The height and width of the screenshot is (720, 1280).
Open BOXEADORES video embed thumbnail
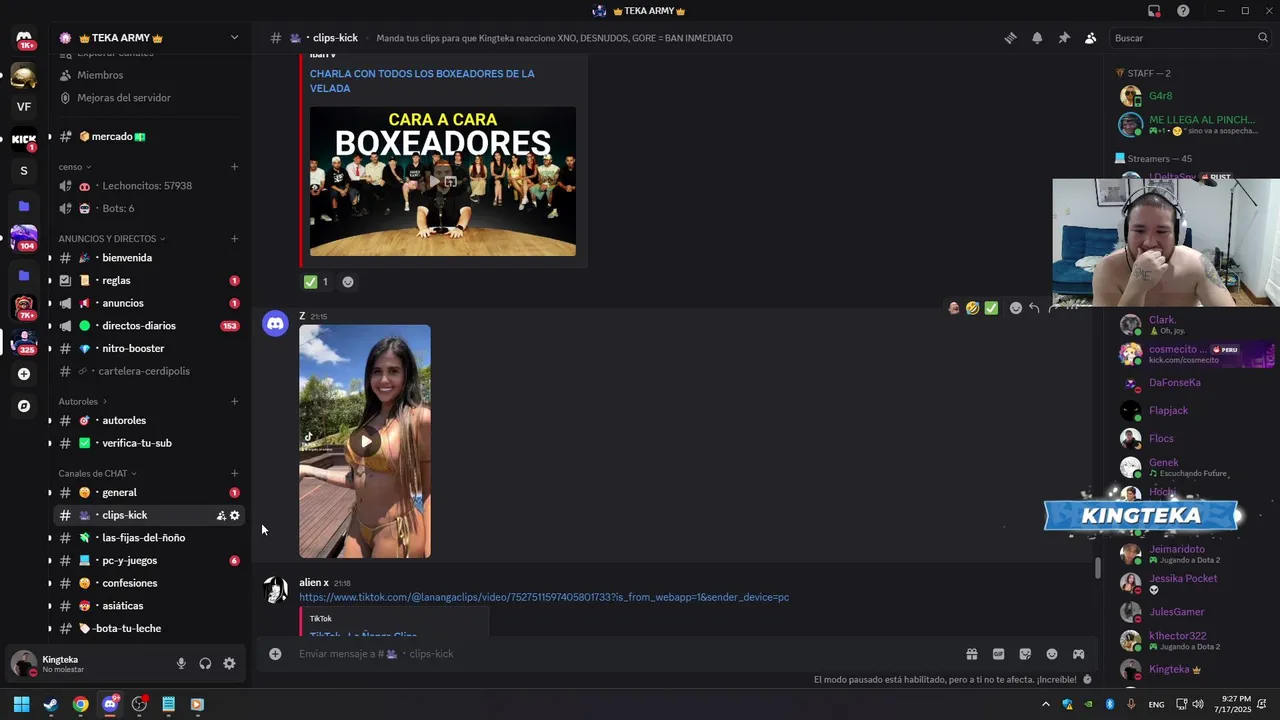443,181
